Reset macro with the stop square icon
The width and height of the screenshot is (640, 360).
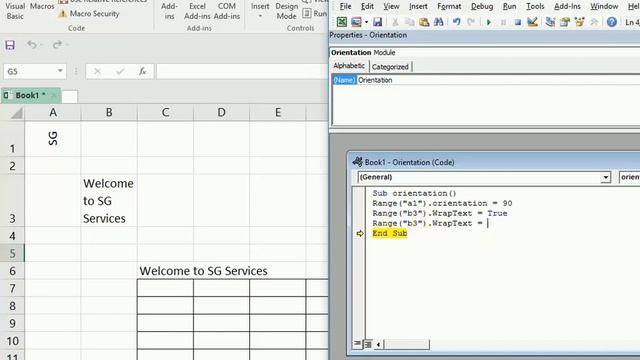(518, 22)
